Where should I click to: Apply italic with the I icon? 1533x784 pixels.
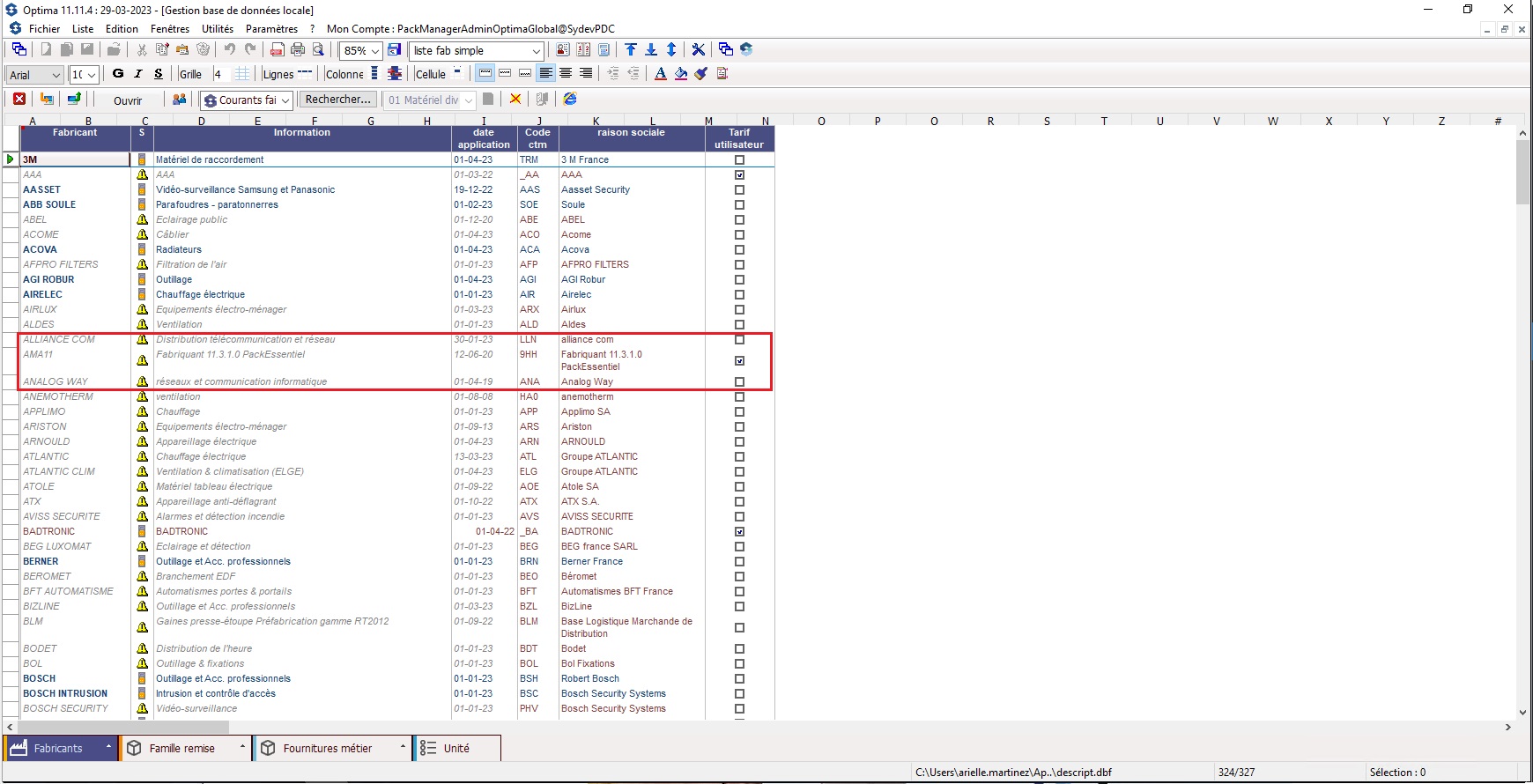click(138, 74)
